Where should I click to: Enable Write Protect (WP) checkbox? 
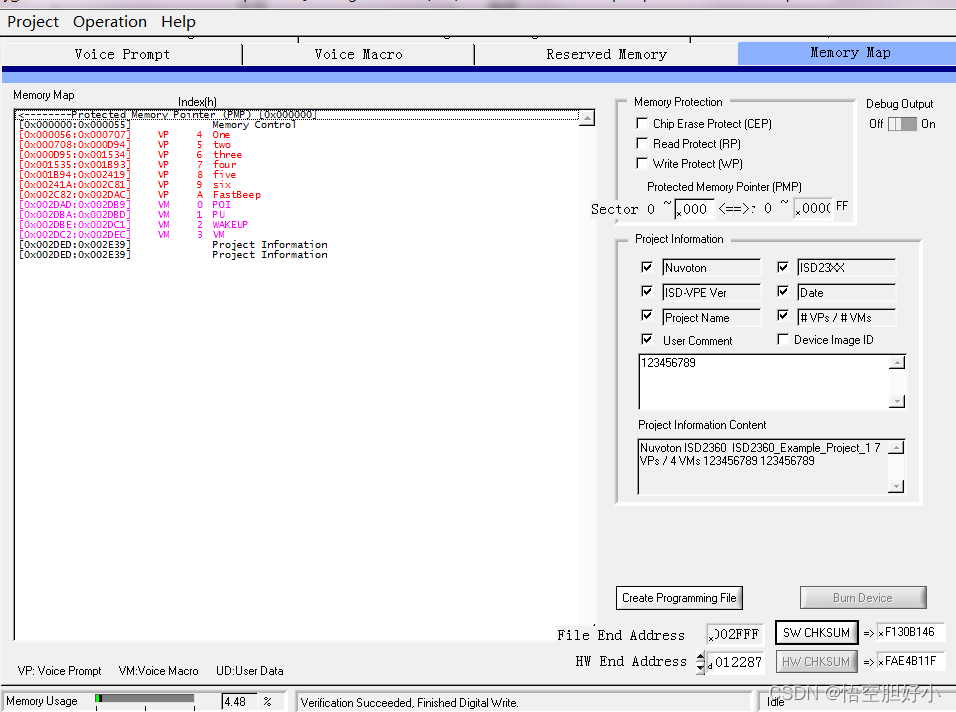coord(641,163)
